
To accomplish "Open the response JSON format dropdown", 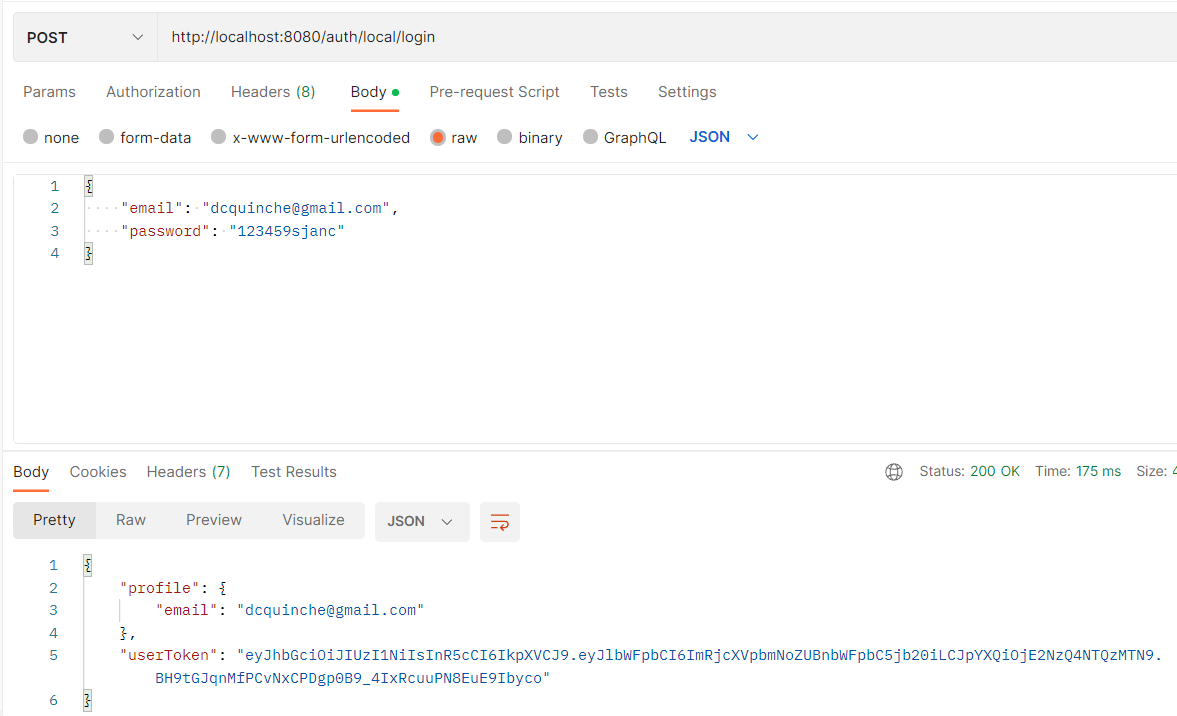I will click(x=421, y=521).
